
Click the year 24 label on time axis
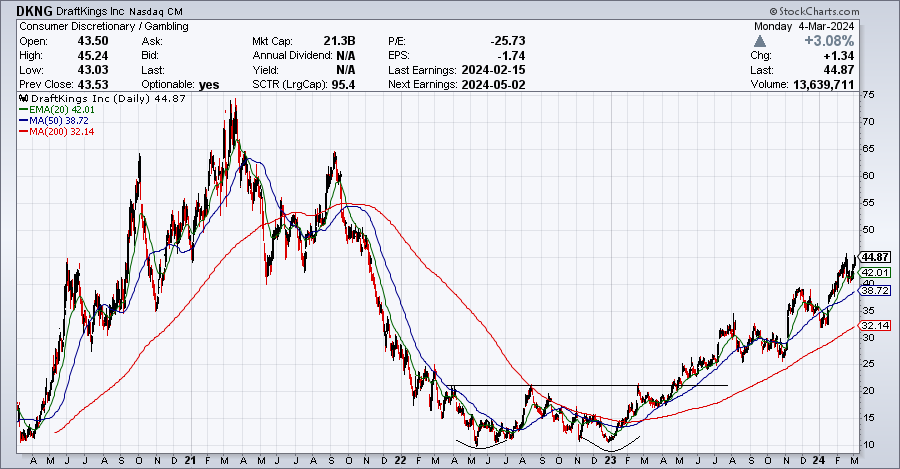(x=819, y=460)
